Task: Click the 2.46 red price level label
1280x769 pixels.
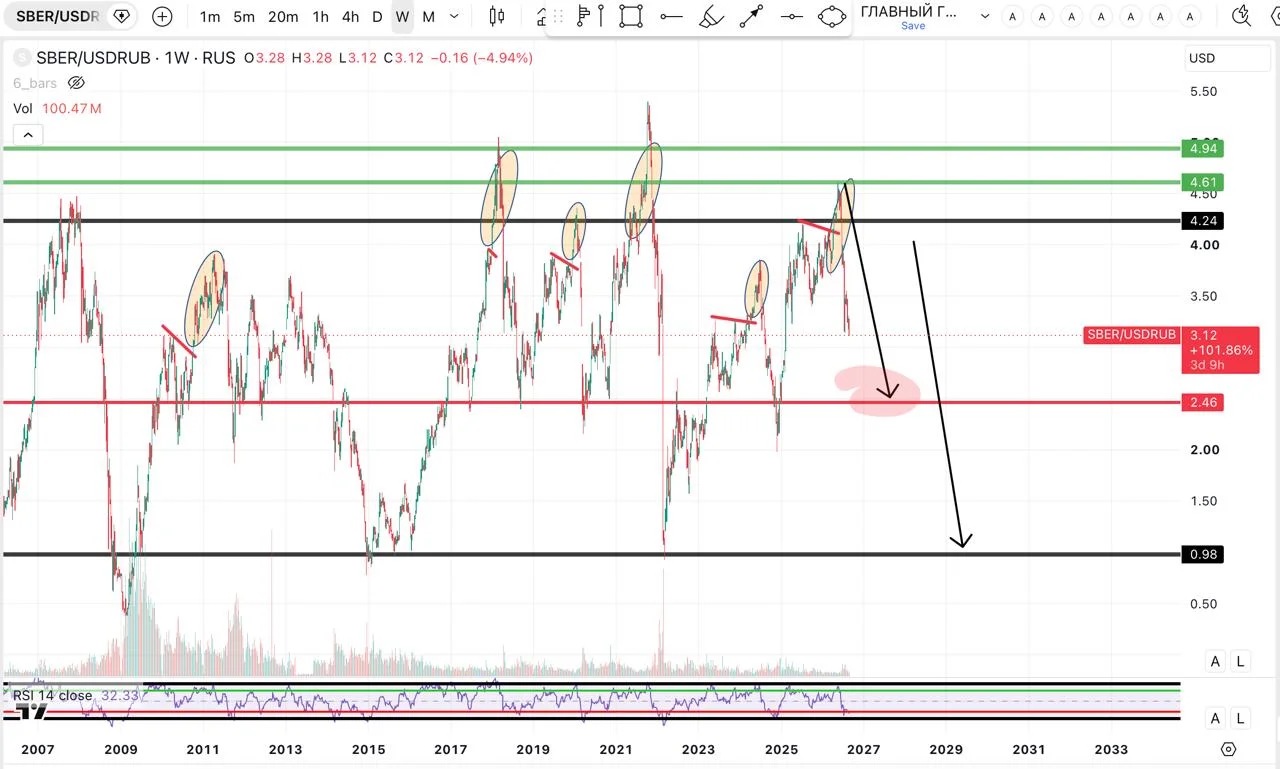Action: 1202,402
